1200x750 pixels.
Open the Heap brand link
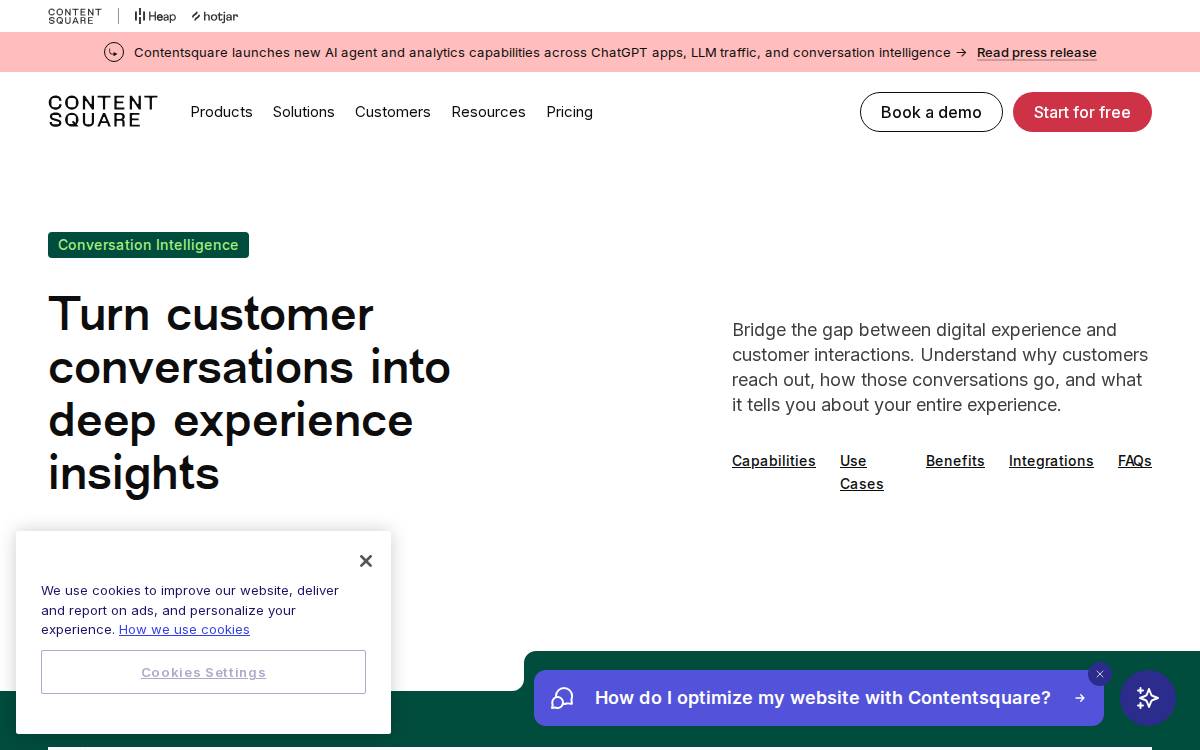[x=155, y=16]
